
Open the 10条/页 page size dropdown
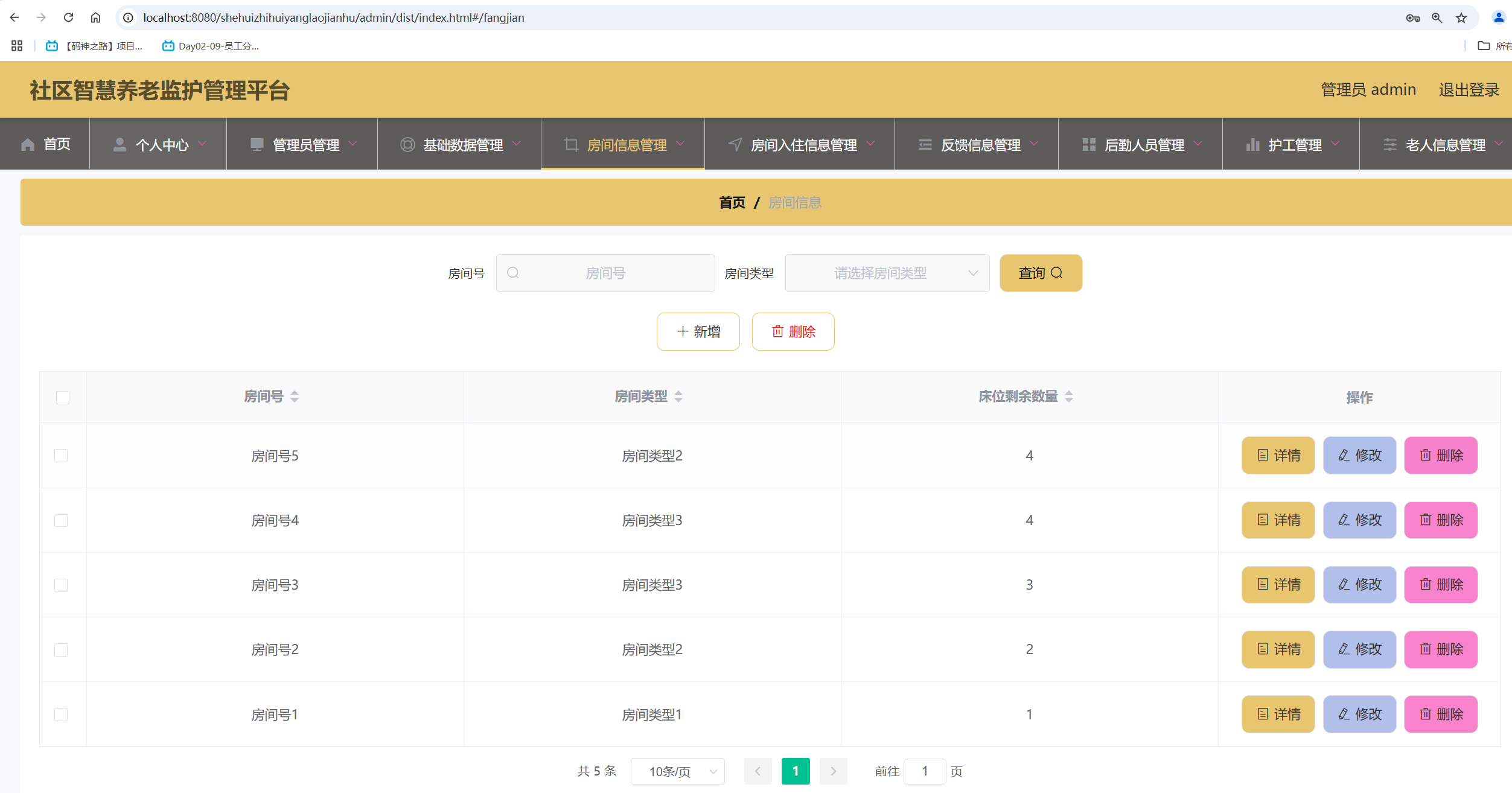(x=677, y=771)
